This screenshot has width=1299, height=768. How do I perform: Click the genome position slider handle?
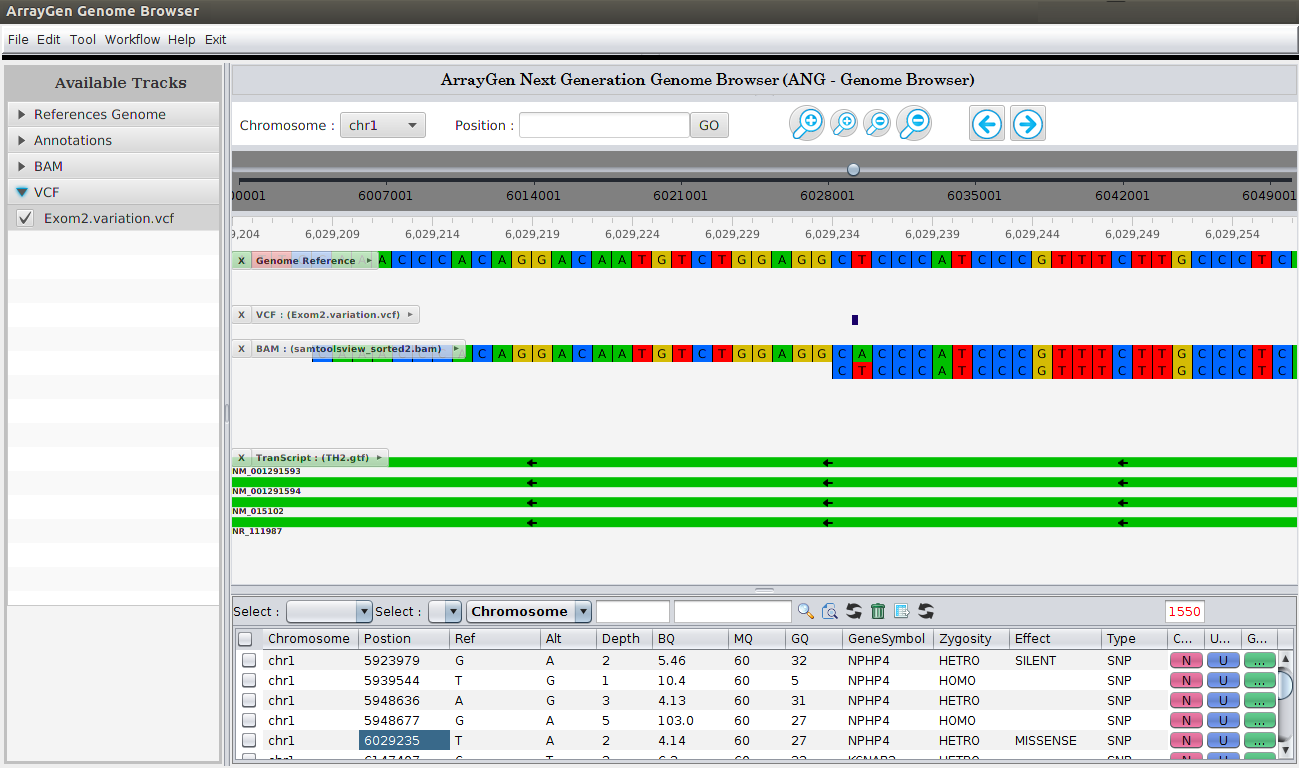pyautogui.click(x=853, y=169)
